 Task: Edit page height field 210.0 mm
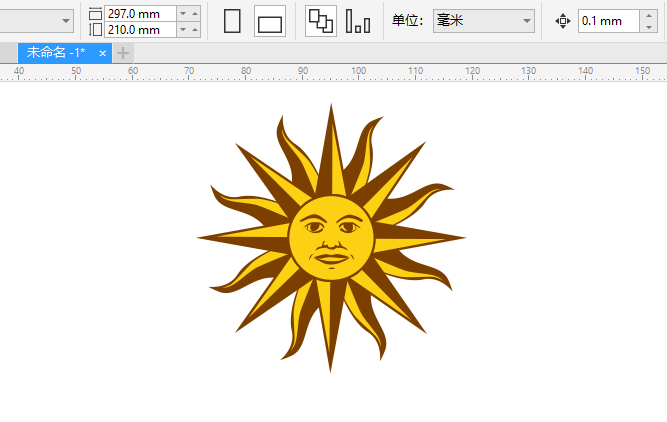pos(140,30)
